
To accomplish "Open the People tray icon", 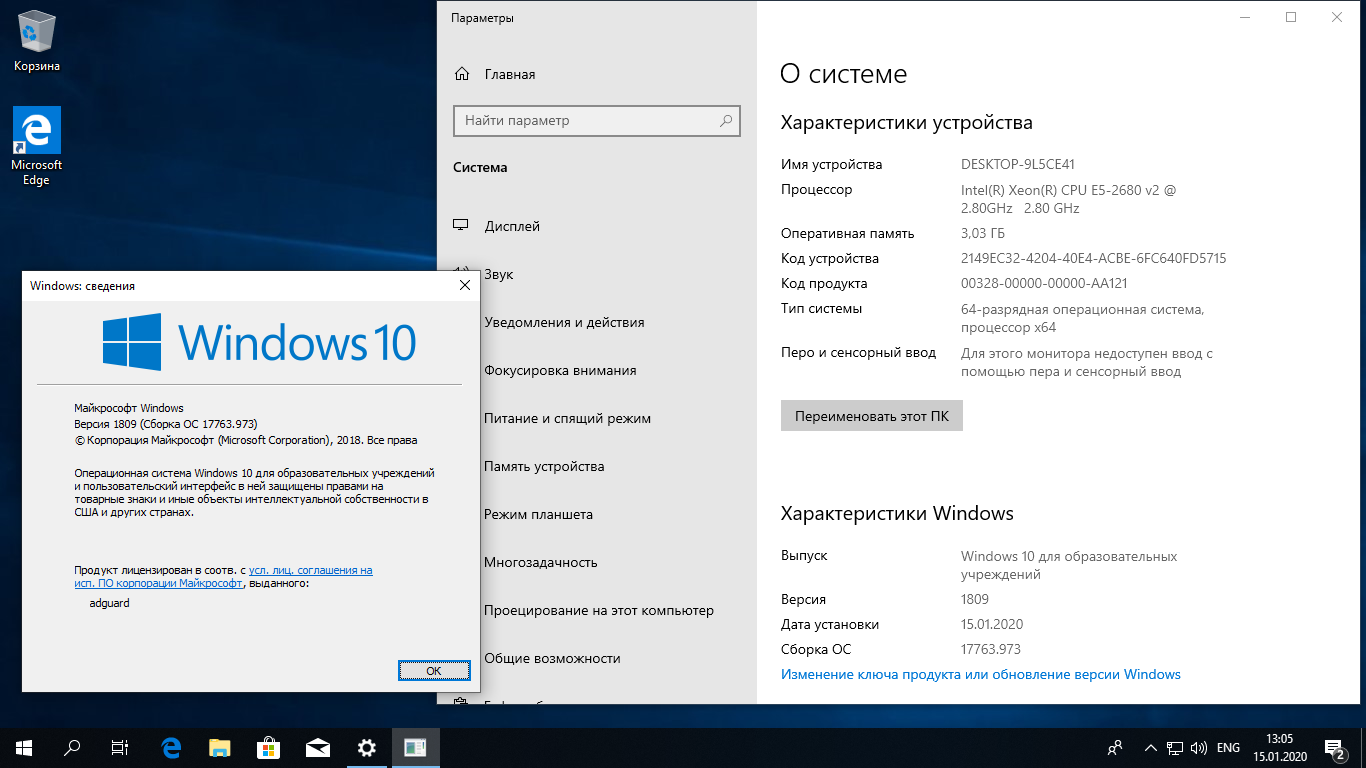I will pyautogui.click(x=1115, y=747).
